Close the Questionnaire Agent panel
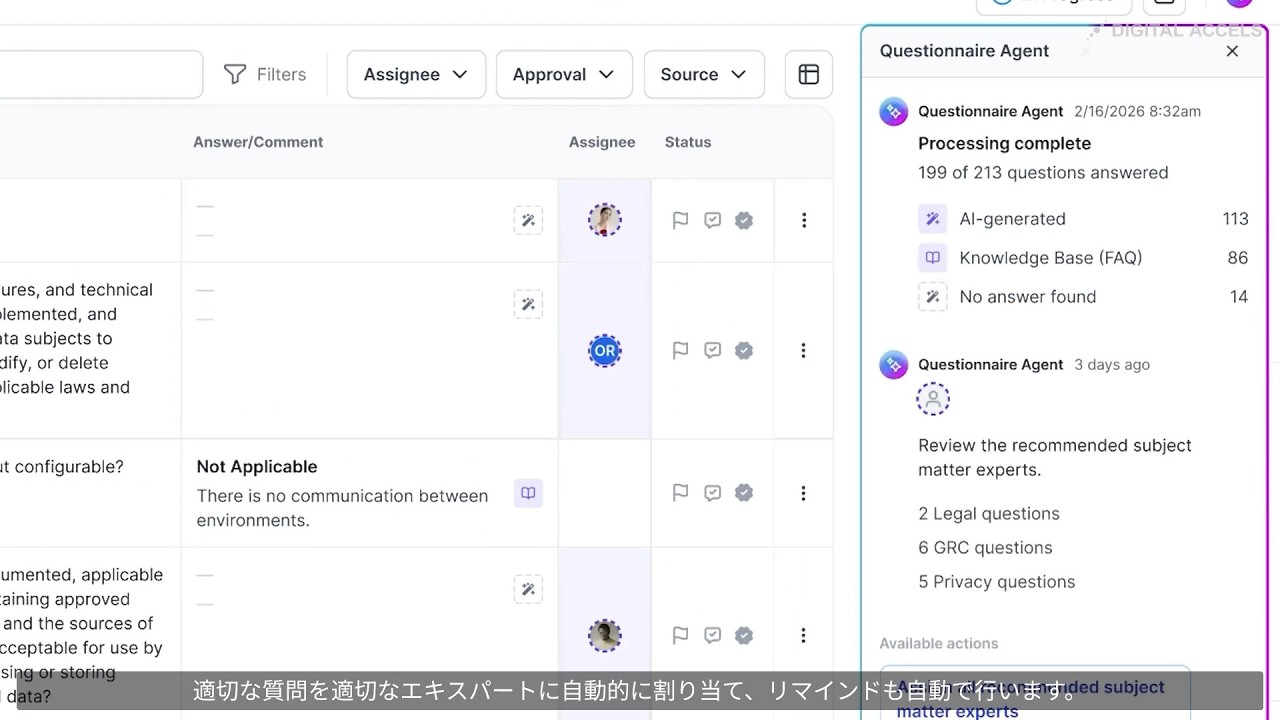The image size is (1280, 720). 1232,51
